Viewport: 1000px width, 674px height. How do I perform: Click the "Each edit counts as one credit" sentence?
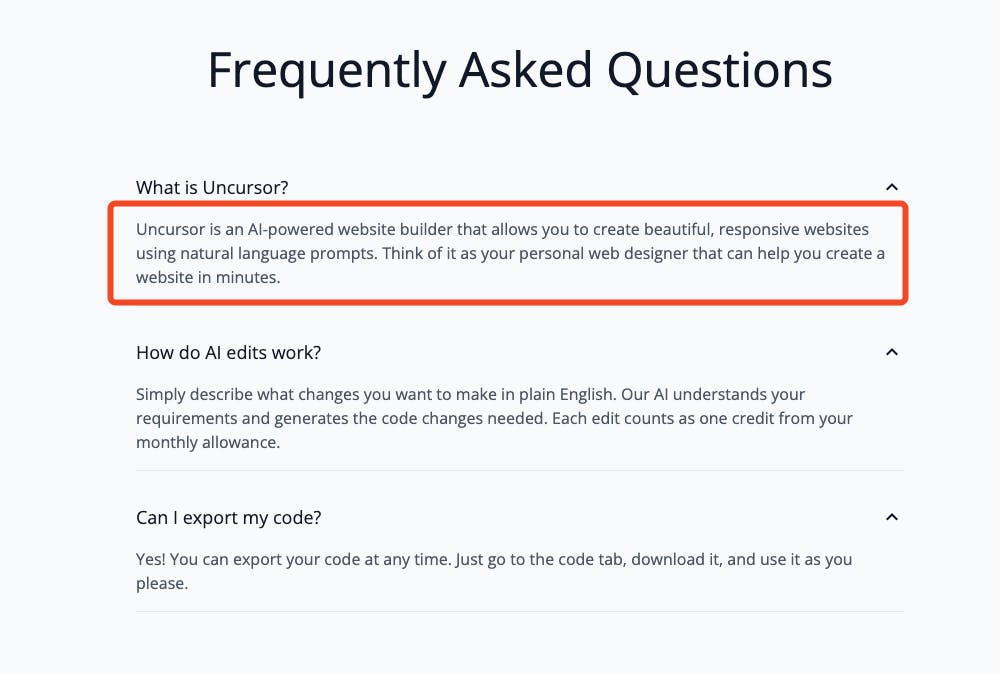click(702, 418)
